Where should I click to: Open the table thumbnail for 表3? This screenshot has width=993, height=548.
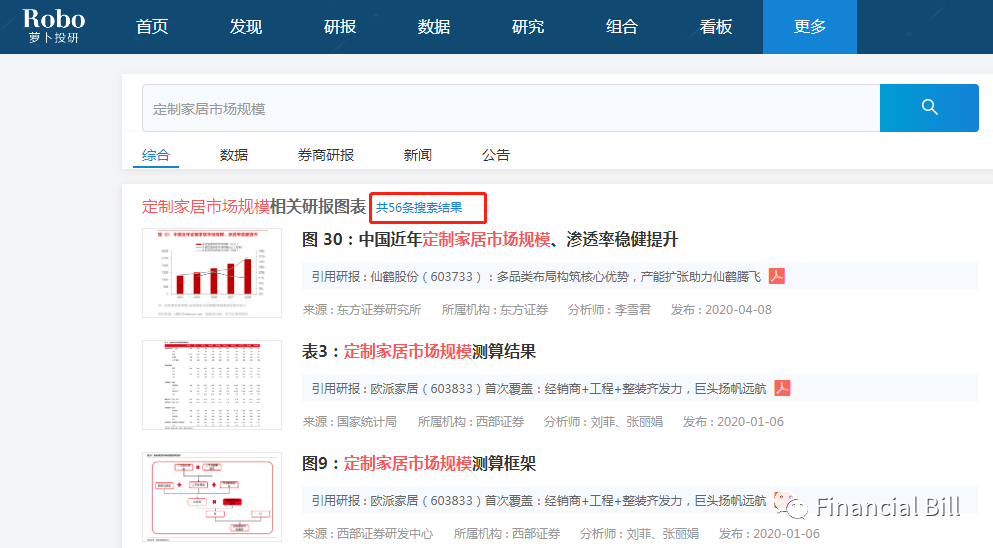tap(212, 385)
